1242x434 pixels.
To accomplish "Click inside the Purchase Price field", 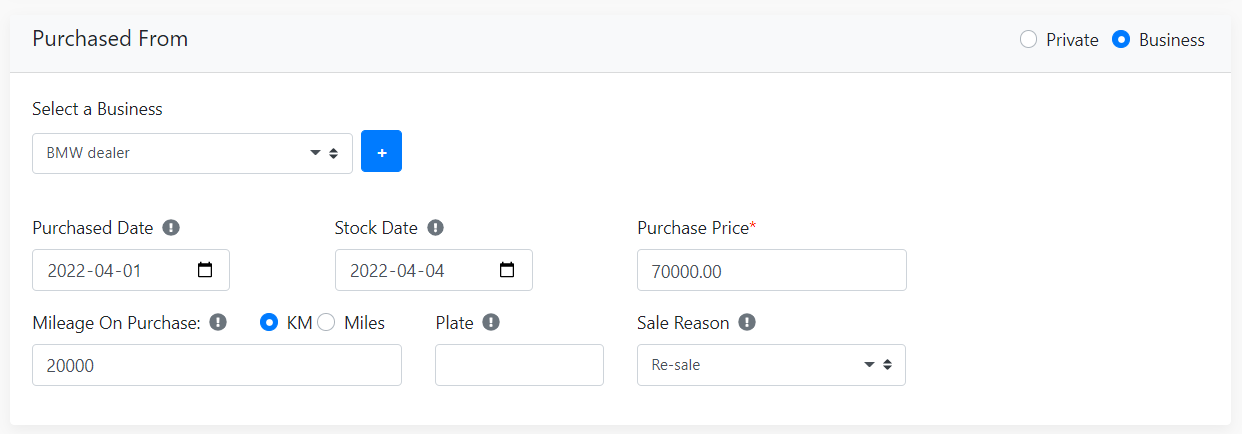I will pyautogui.click(x=771, y=270).
